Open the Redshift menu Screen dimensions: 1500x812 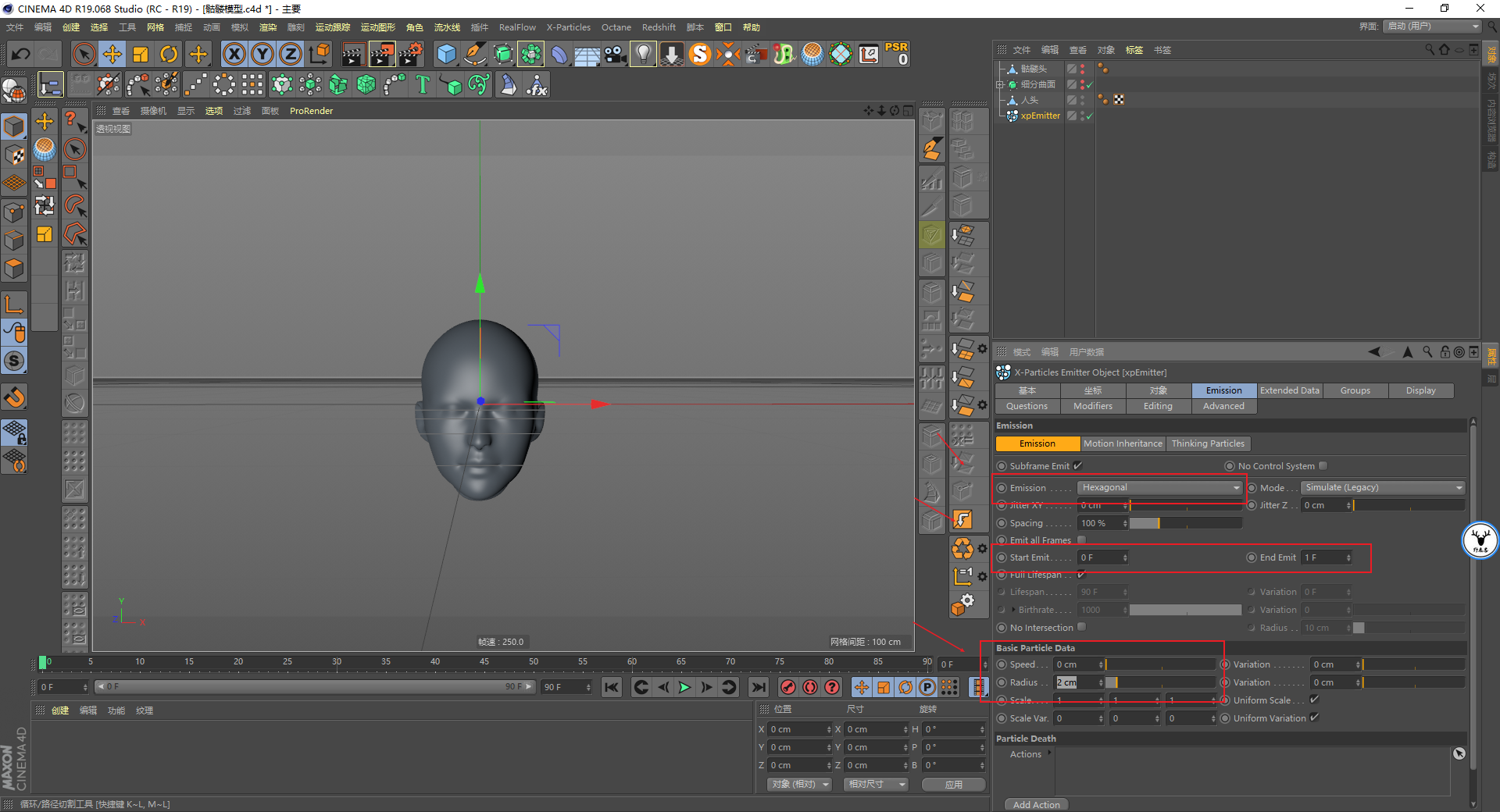click(659, 27)
